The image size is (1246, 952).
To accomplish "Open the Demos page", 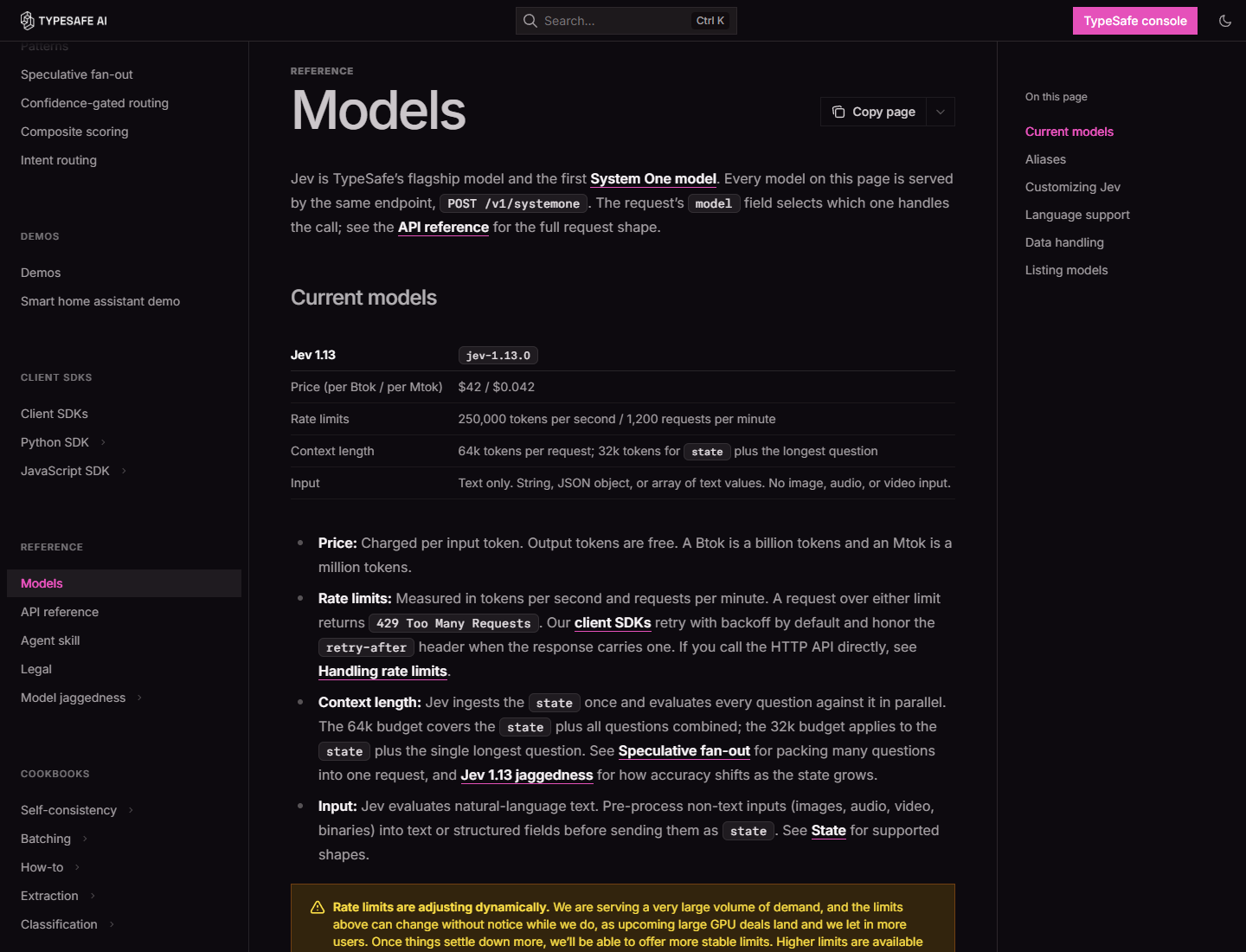I will [41, 273].
